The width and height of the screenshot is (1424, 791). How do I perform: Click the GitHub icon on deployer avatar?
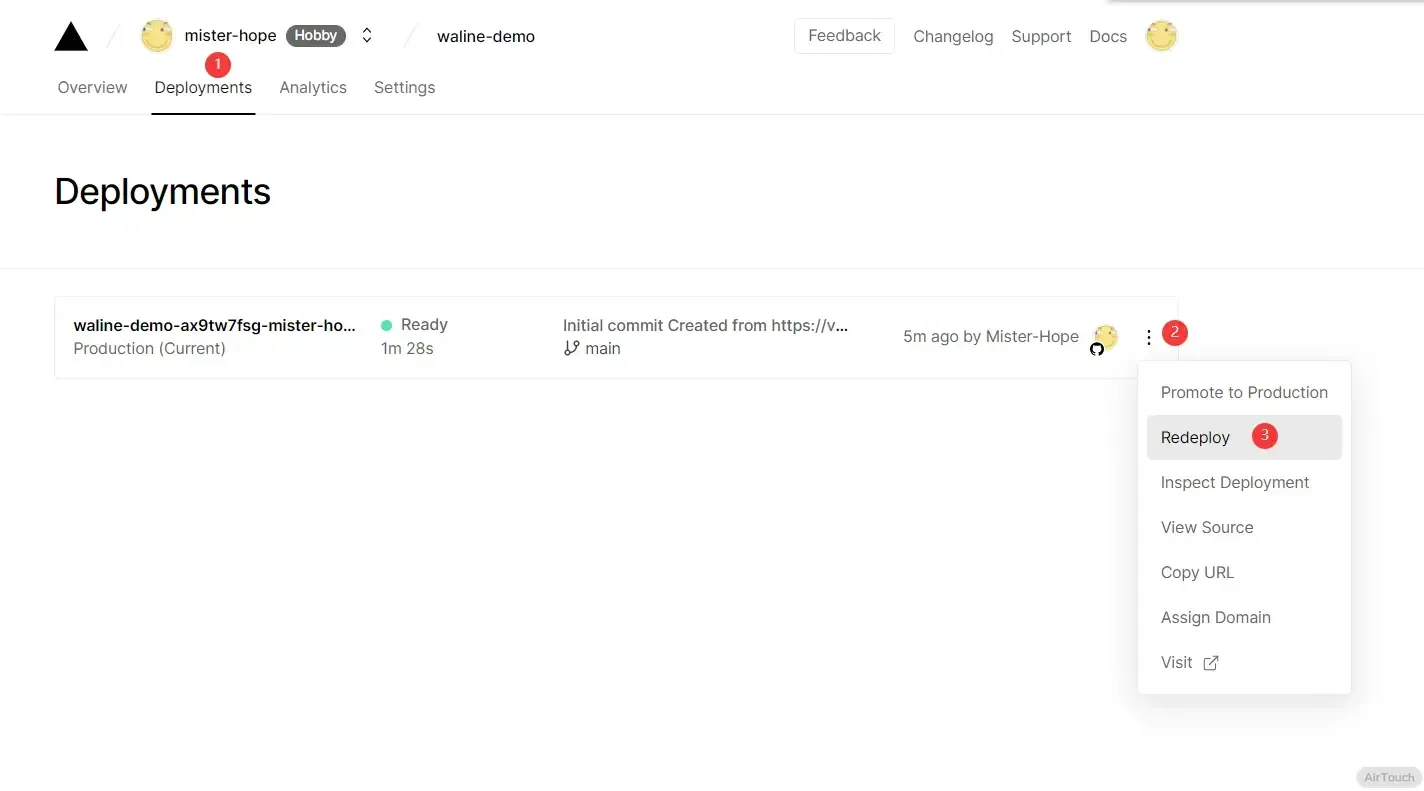[1097, 349]
